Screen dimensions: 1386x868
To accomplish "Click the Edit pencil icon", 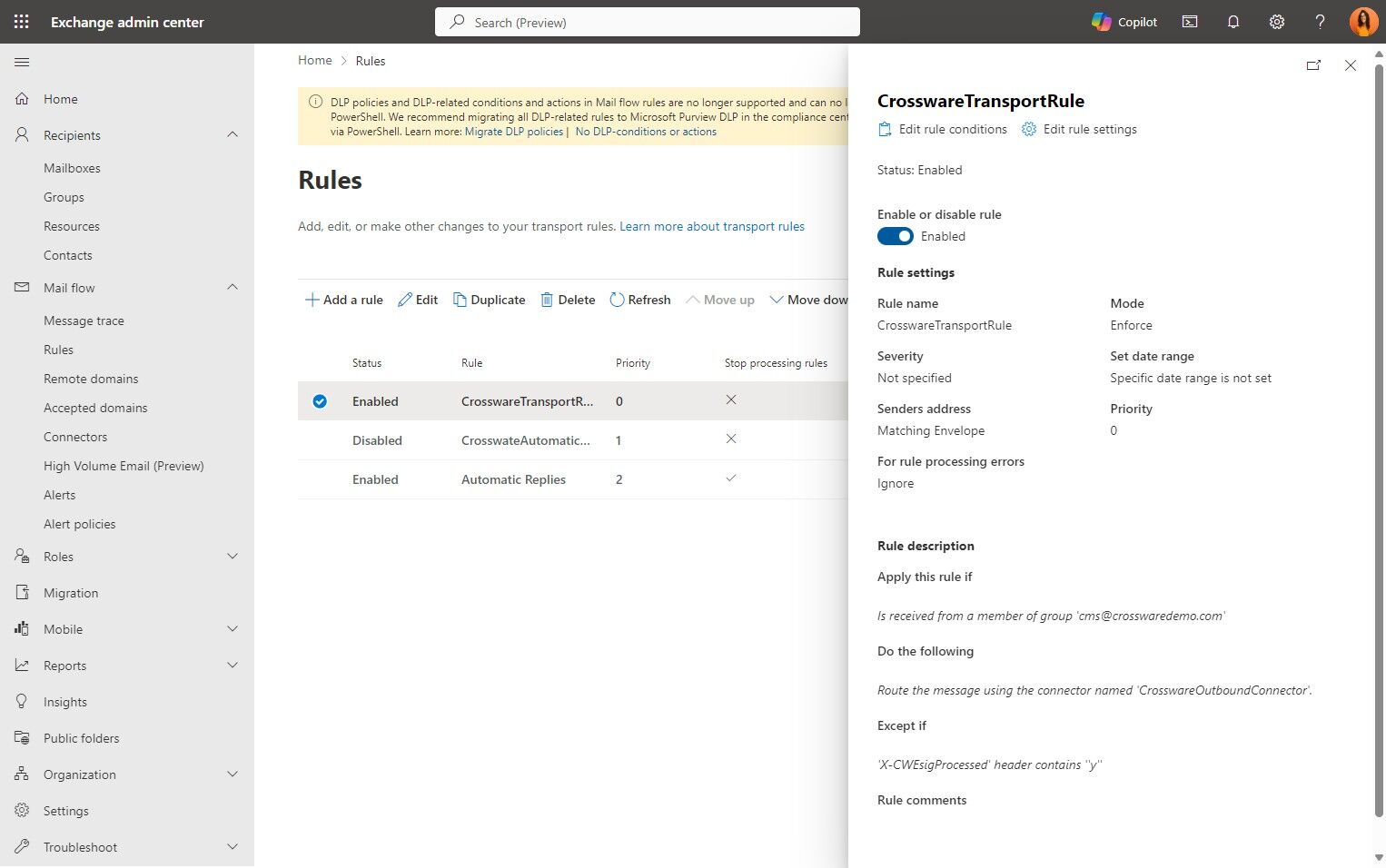I will (x=405, y=300).
